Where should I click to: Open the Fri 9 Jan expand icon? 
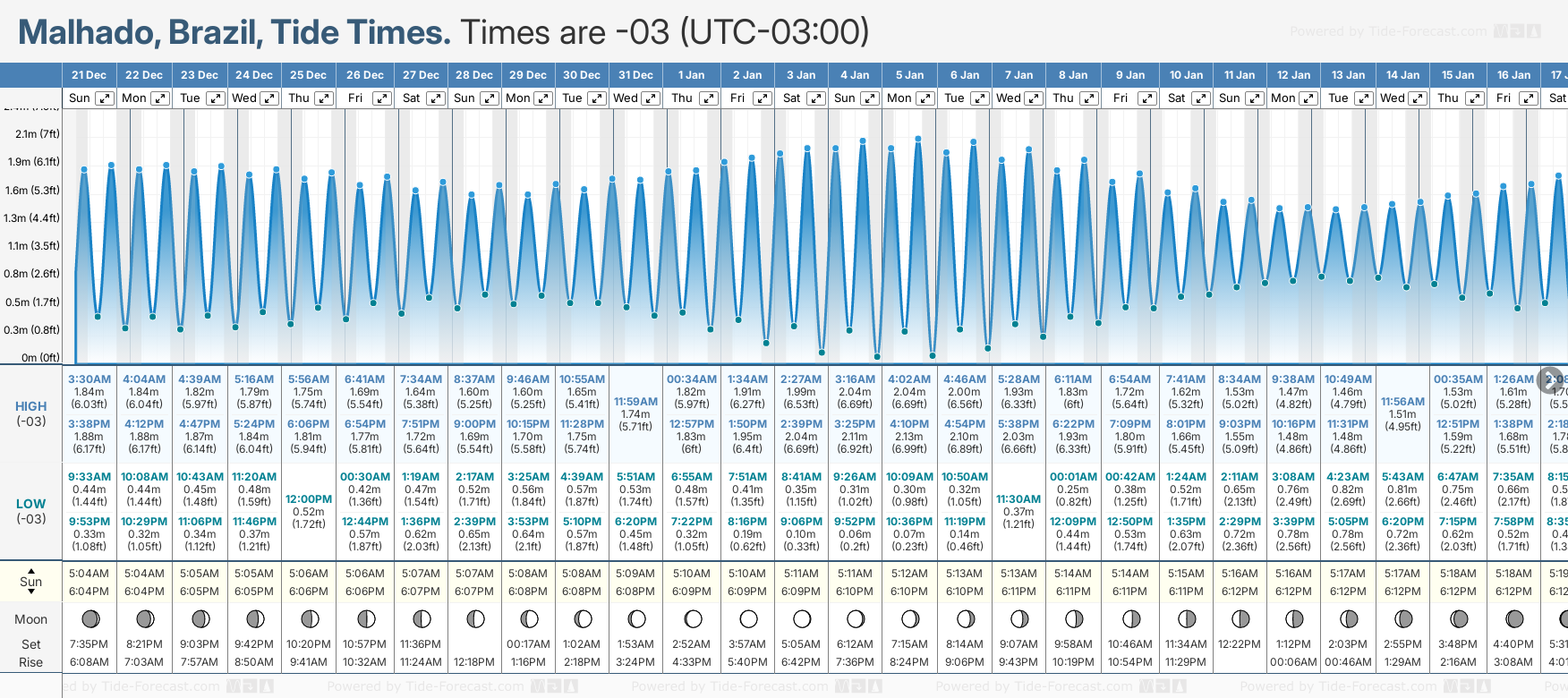click(1146, 98)
